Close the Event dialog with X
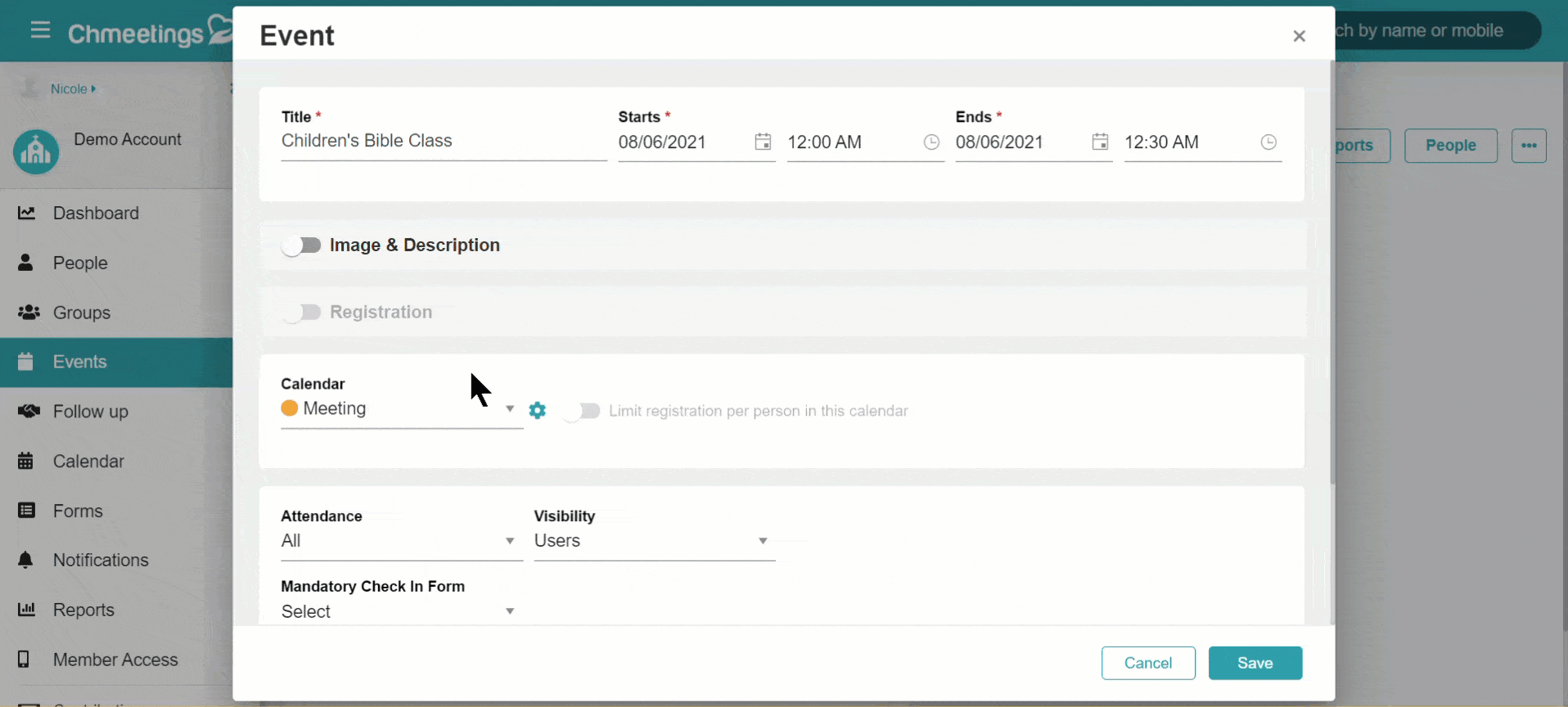Image resolution: width=1568 pixels, height=707 pixels. 1300,36
